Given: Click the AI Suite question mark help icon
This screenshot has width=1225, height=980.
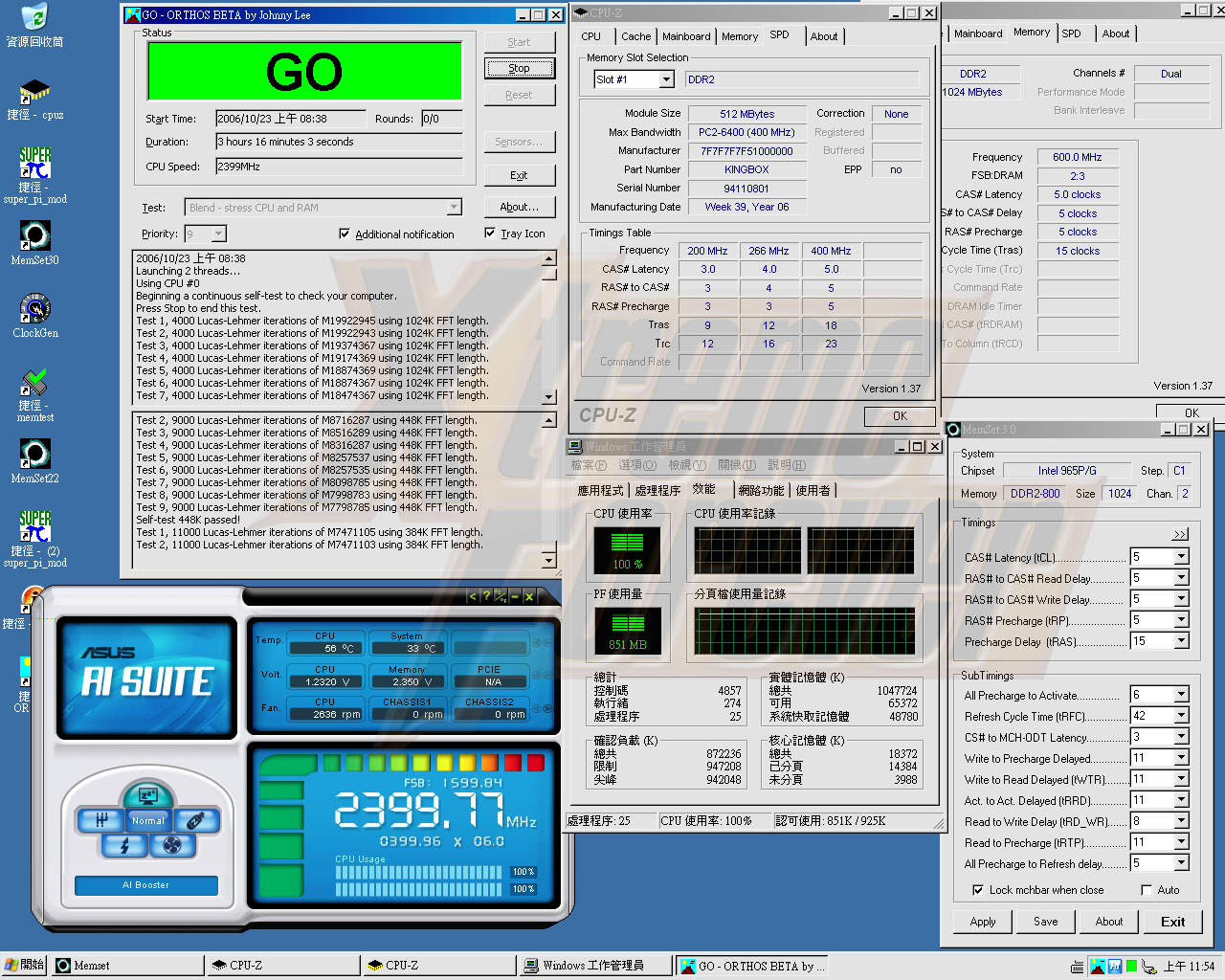Looking at the screenshot, I should (486, 595).
